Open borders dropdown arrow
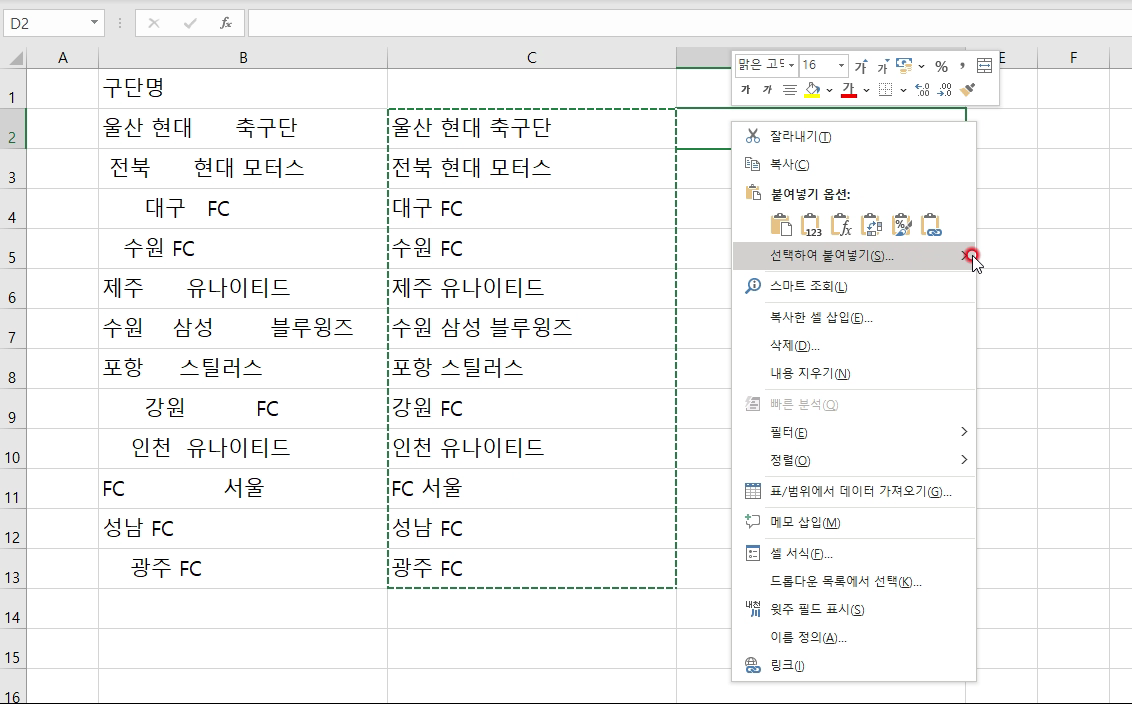The image size is (1132, 704). click(903, 90)
